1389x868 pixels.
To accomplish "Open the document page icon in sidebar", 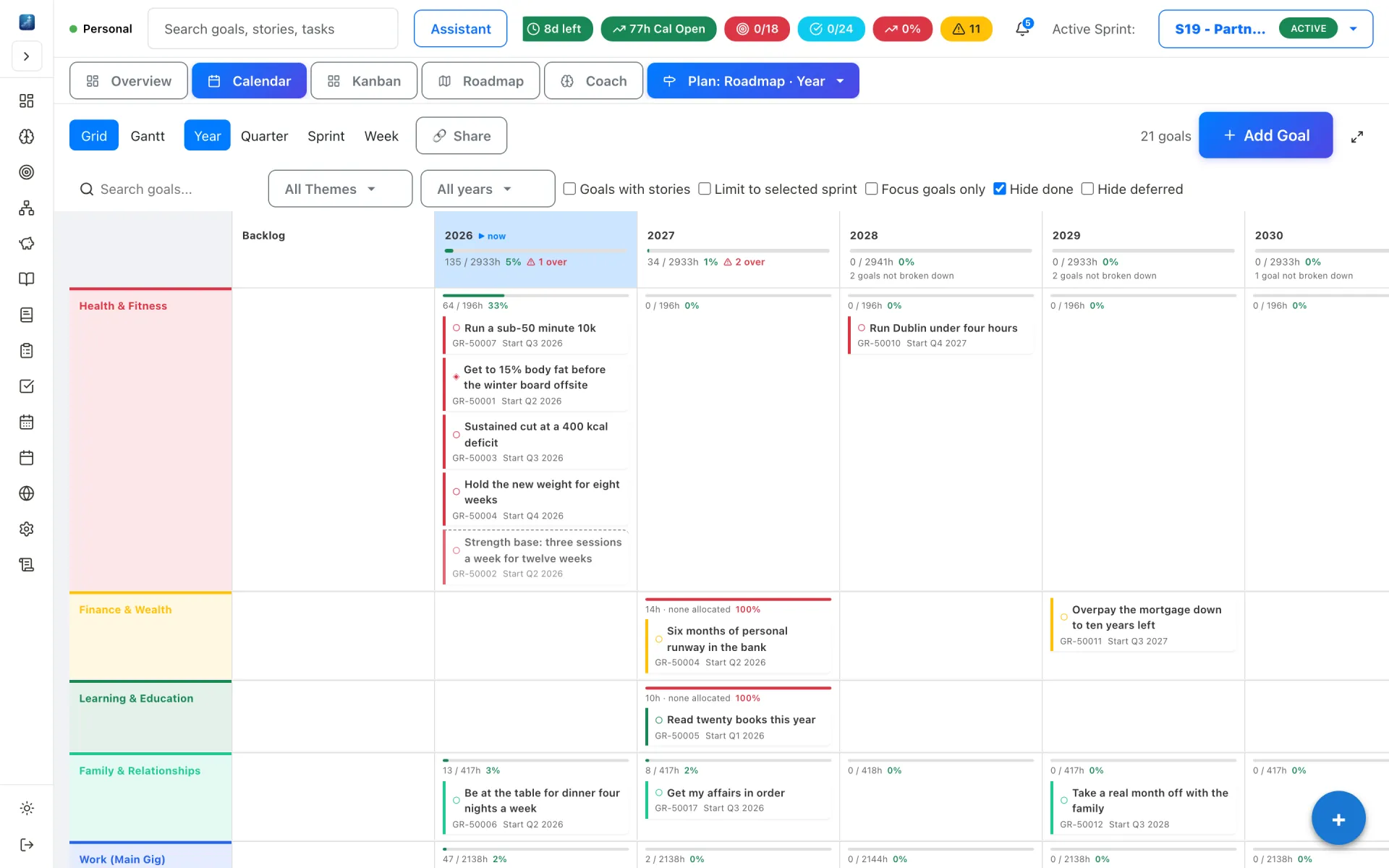I will point(27,315).
